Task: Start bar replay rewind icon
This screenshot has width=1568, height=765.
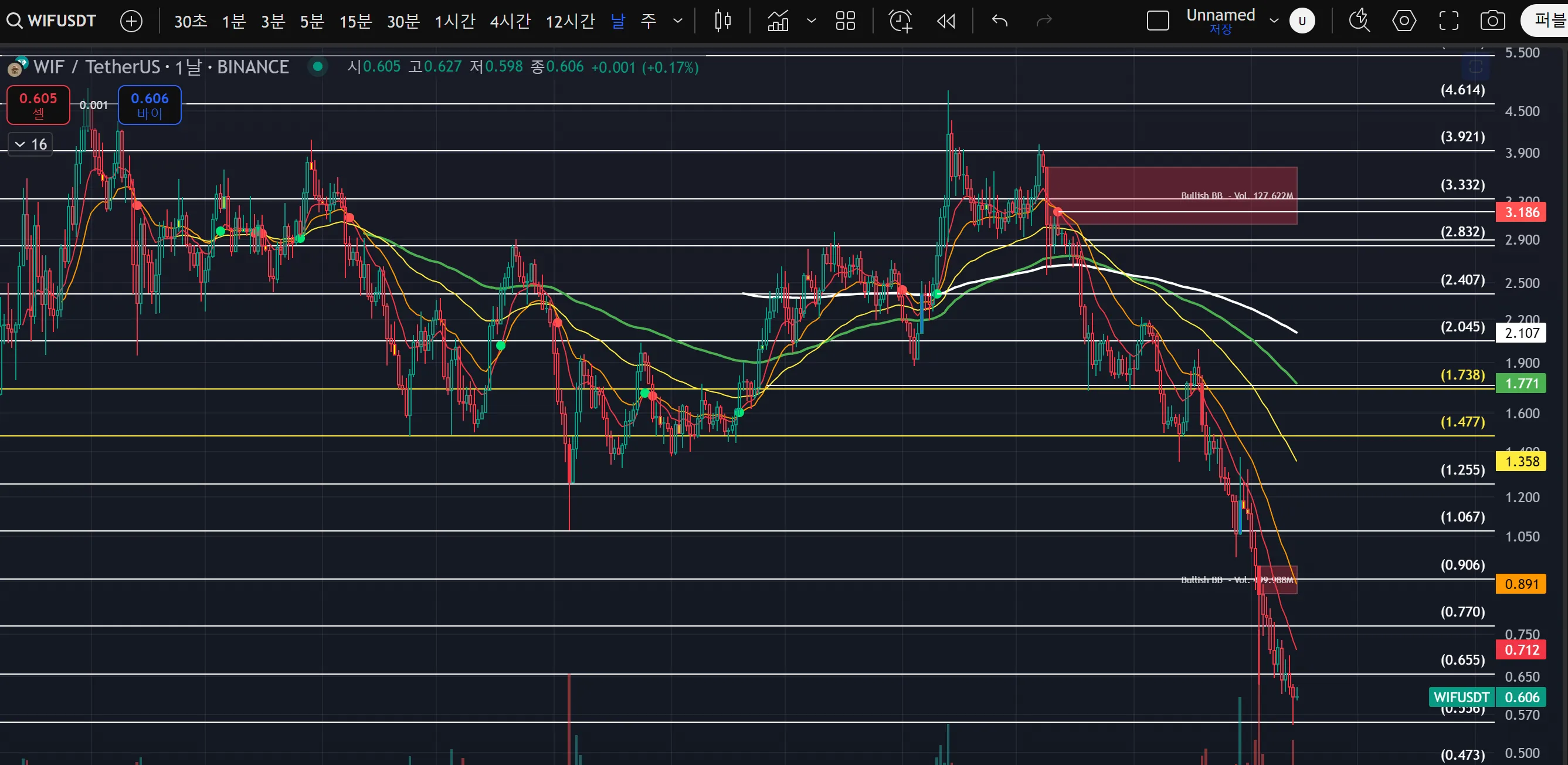Action: tap(946, 21)
